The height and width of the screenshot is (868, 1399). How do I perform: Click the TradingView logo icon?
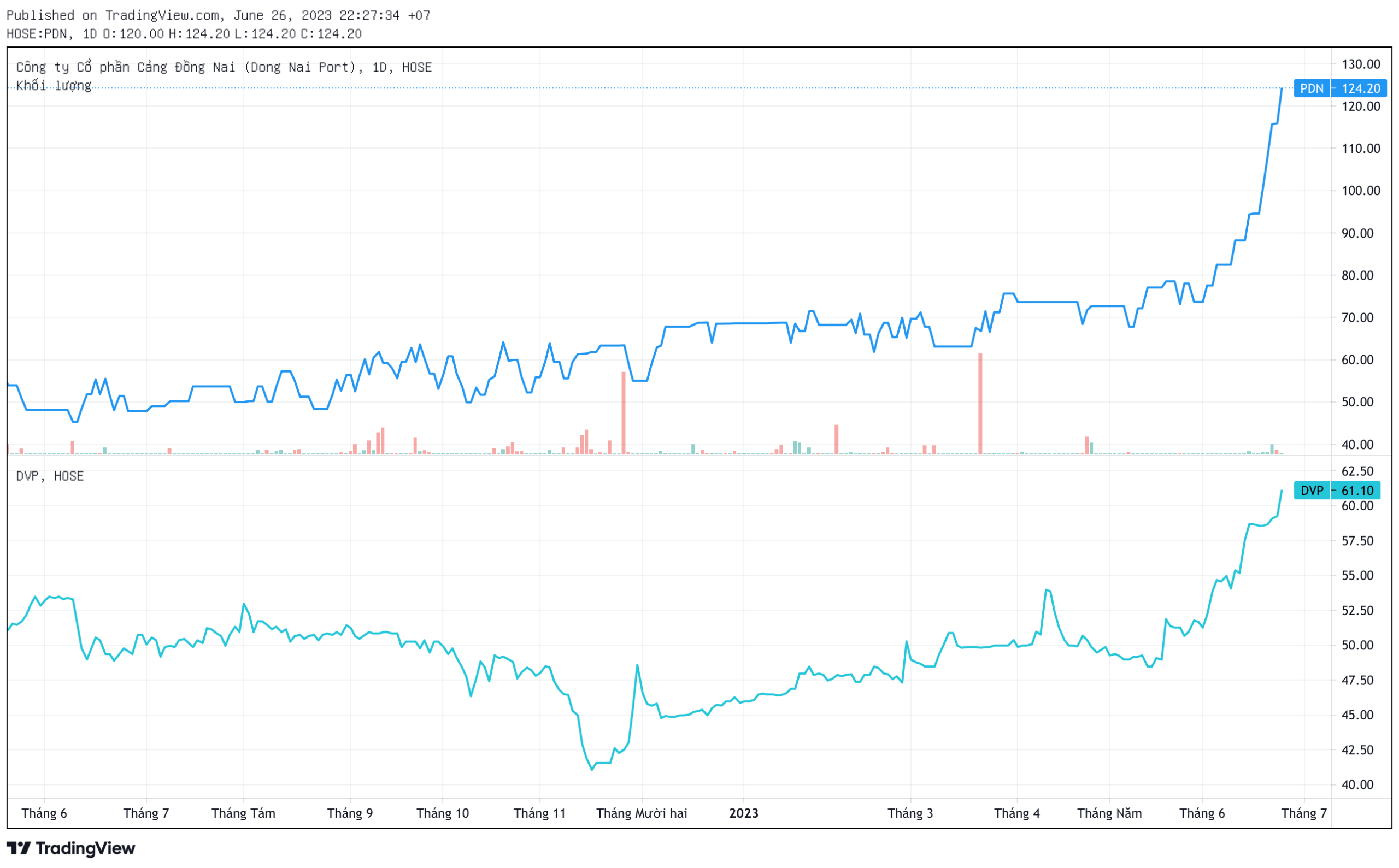(x=19, y=848)
